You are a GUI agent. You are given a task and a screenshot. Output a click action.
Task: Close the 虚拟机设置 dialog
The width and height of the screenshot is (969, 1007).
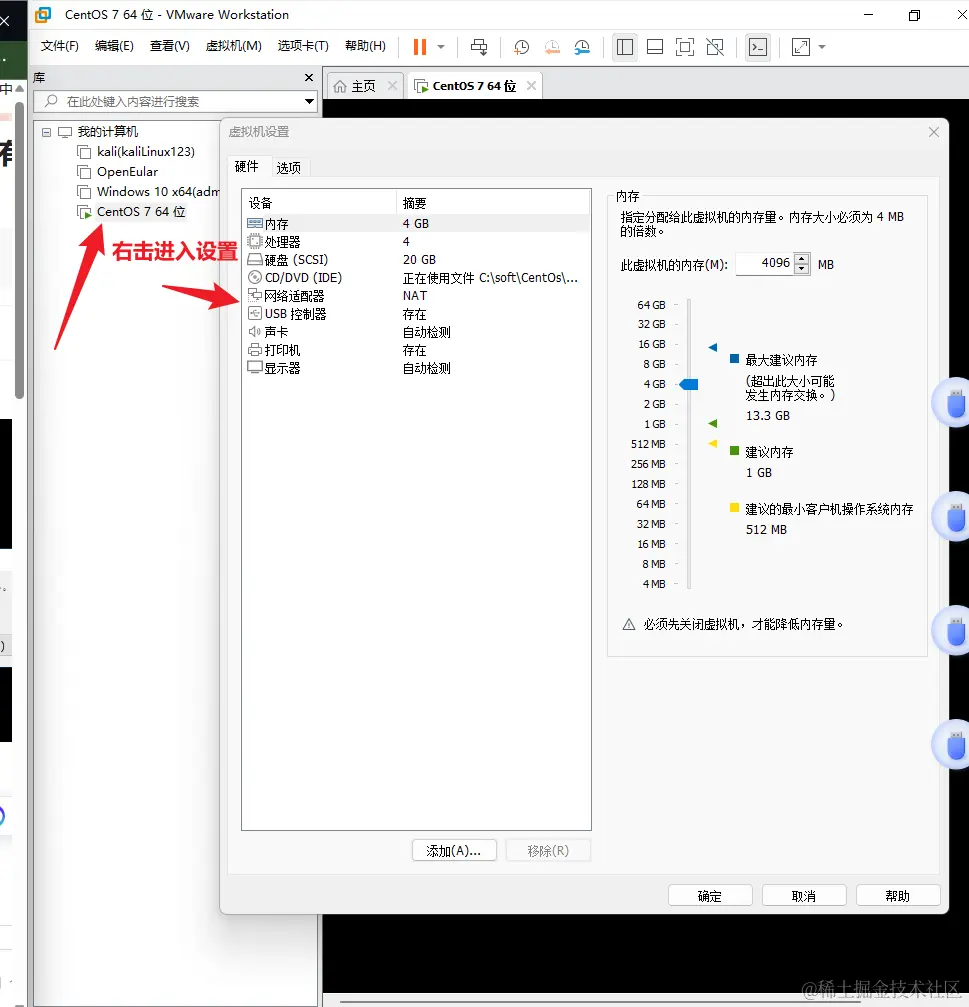coord(934,132)
